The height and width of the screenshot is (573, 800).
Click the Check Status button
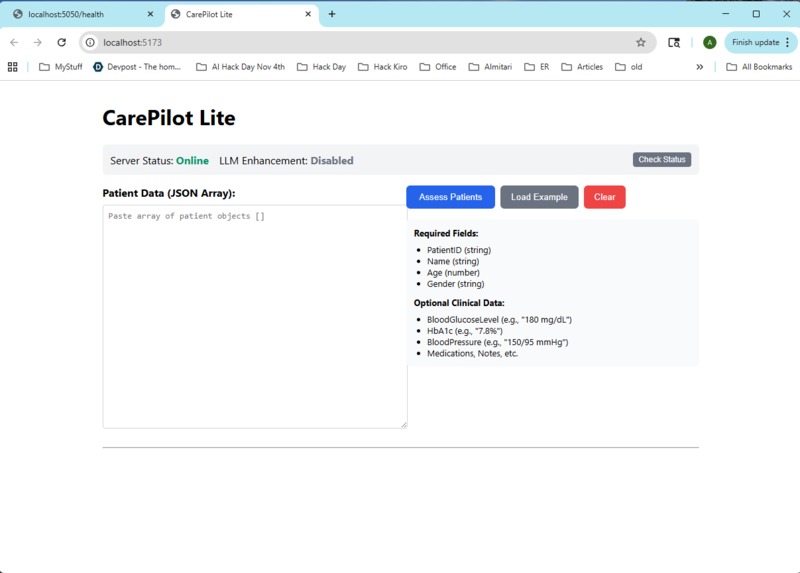pyautogui.click(x=662, y=160)
